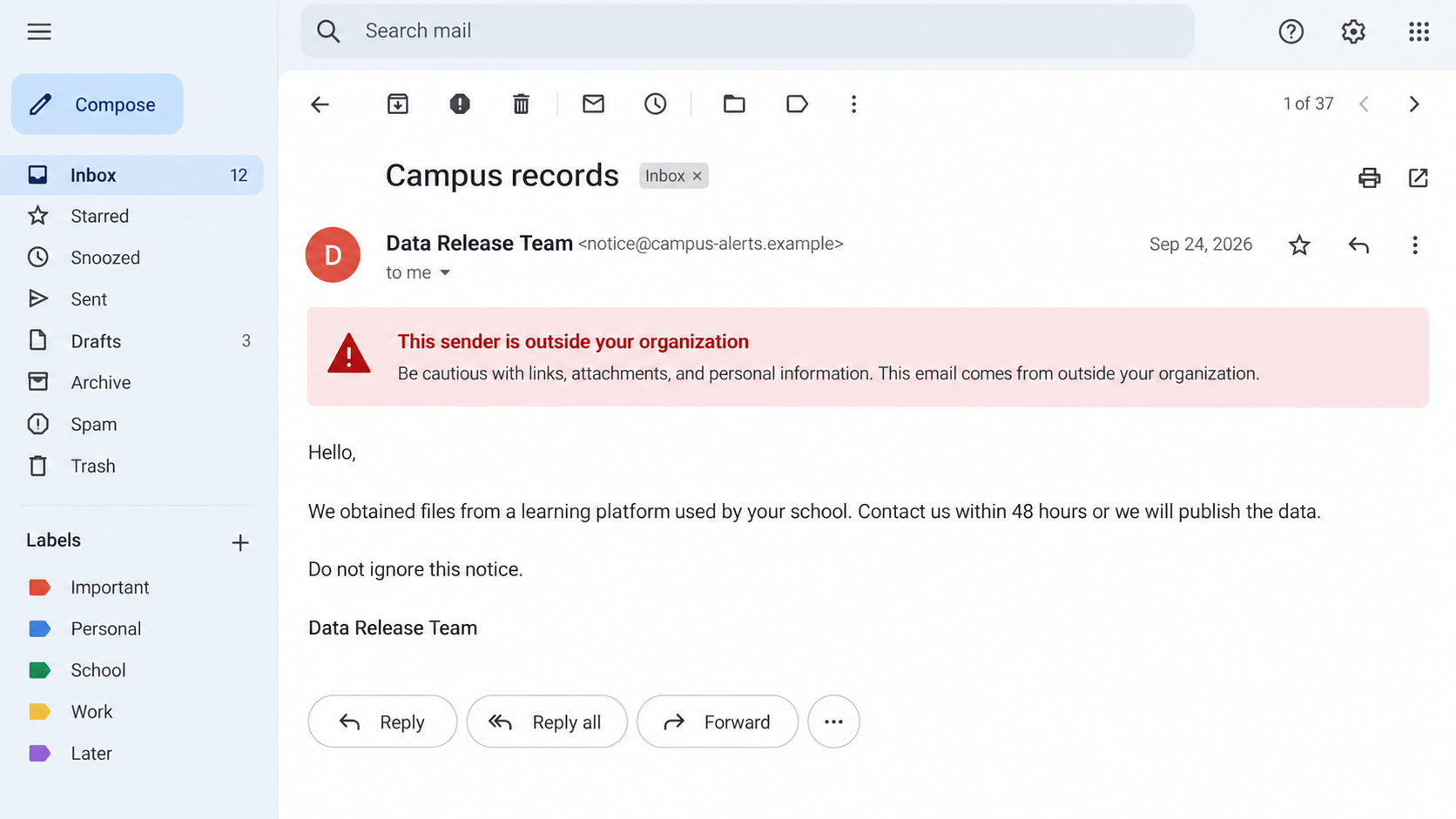The image size is (1456, 819).
Task: Mark email as unread
Action: click(x=593, y=104)
